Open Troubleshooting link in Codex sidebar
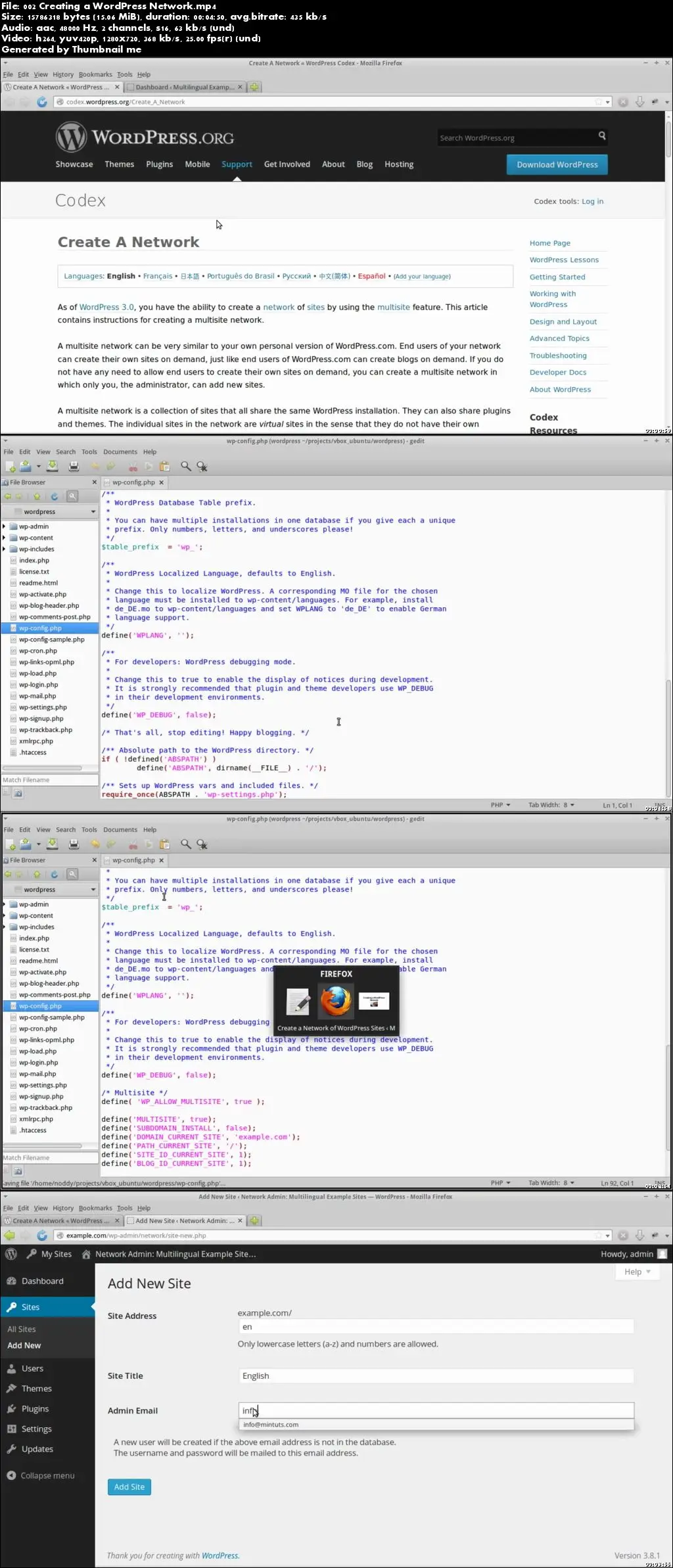 point(558,356)
